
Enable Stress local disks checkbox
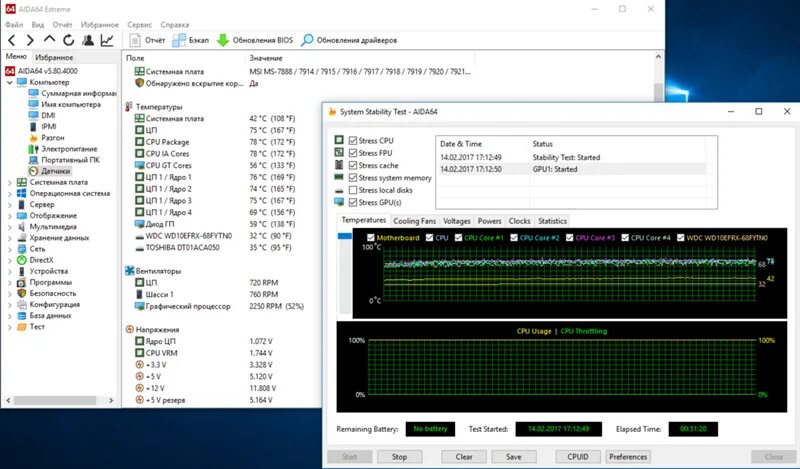[353, 190]
